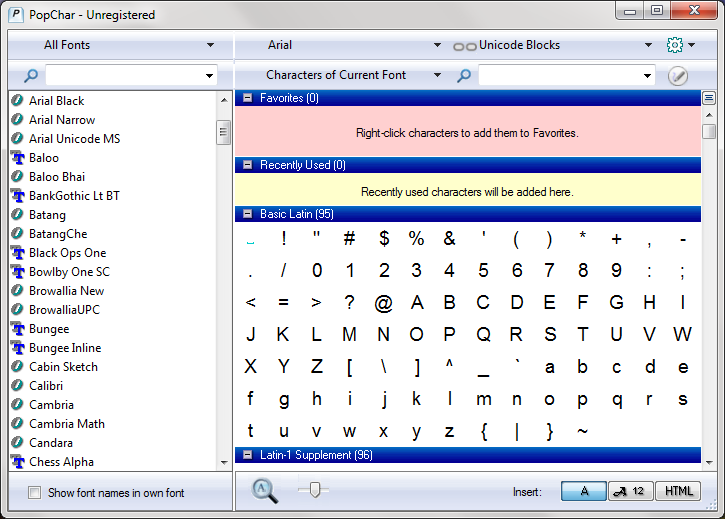
Task: Insert the tilde character
Action: coord(583,431)
